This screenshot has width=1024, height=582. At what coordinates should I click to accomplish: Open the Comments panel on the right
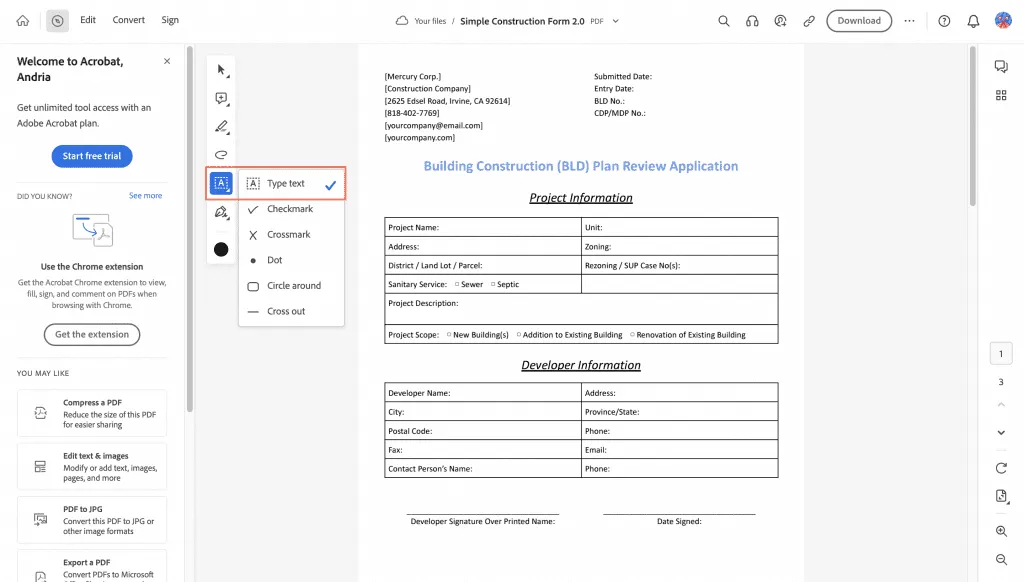(x=1001, y=66)
